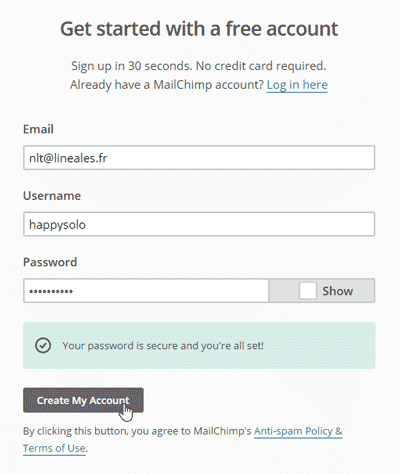400x474 pixels.
Task: Click the 'Get started with a free account' heading
Action: (x=199, y=29)
